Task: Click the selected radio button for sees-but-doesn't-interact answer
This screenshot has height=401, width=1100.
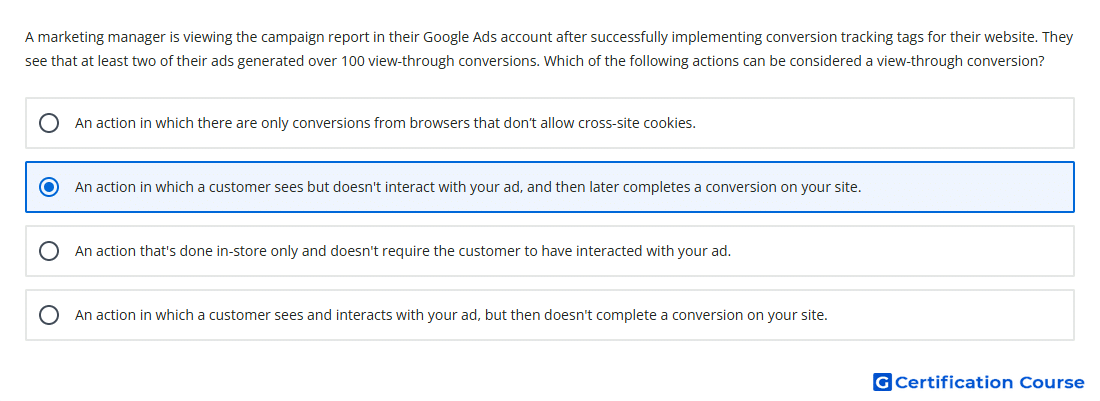Action: pos(49,187)
